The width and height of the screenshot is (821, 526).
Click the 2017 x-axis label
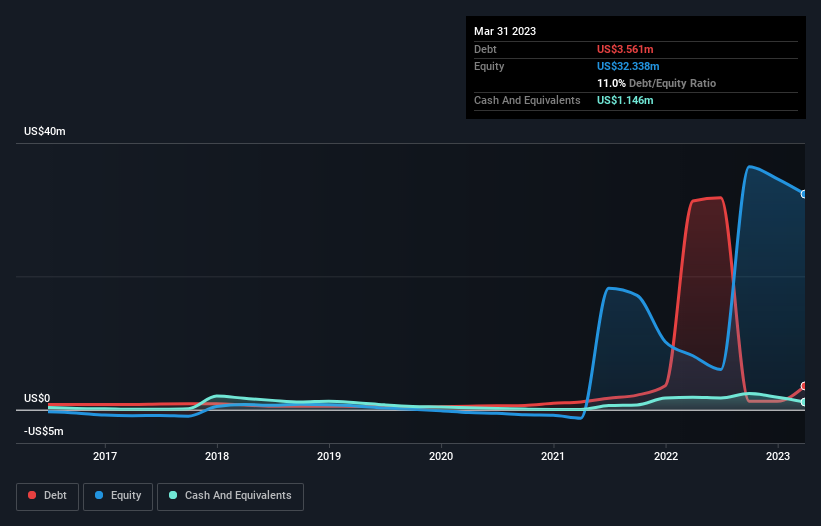click(105, 456)
